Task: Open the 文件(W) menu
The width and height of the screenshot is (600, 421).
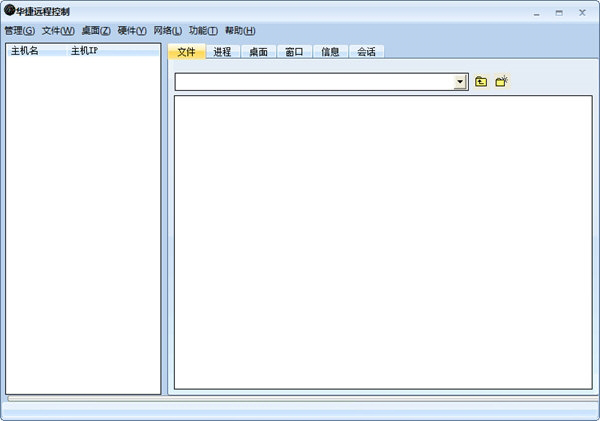Action: pos(58,31)
